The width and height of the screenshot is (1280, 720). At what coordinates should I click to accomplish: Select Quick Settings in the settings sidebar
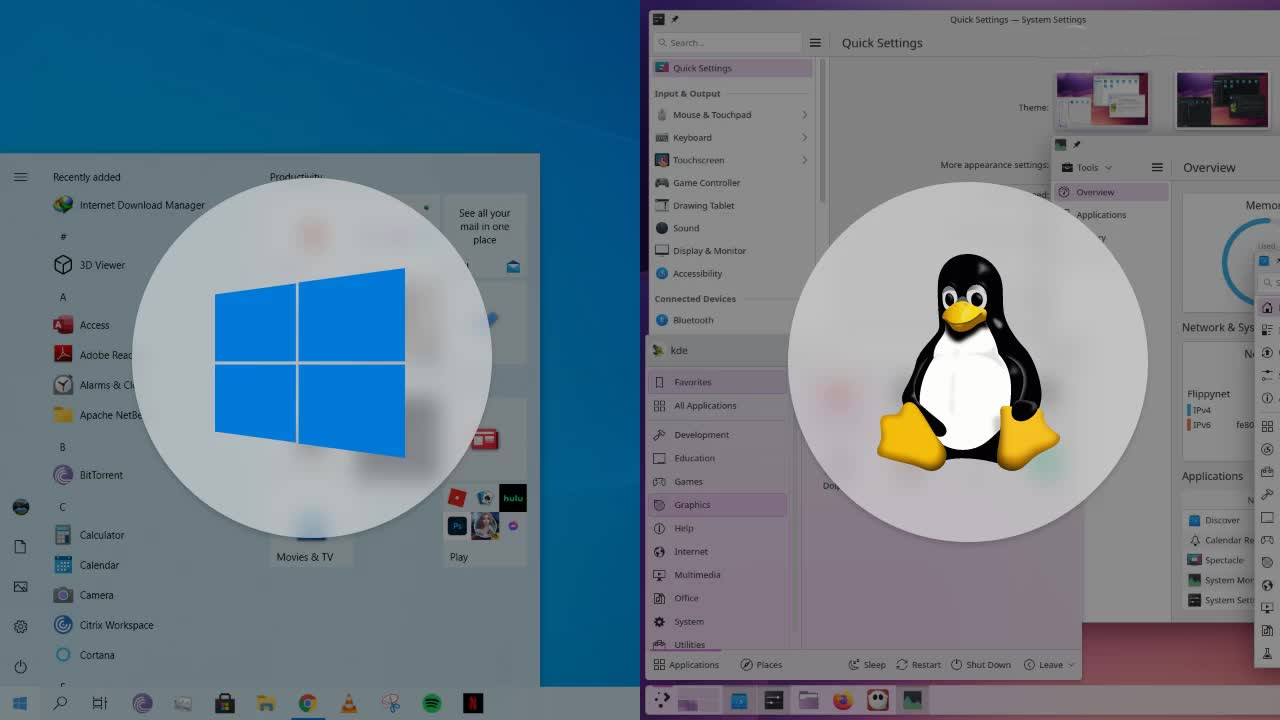pyautogui.click(x=732, y=68)
